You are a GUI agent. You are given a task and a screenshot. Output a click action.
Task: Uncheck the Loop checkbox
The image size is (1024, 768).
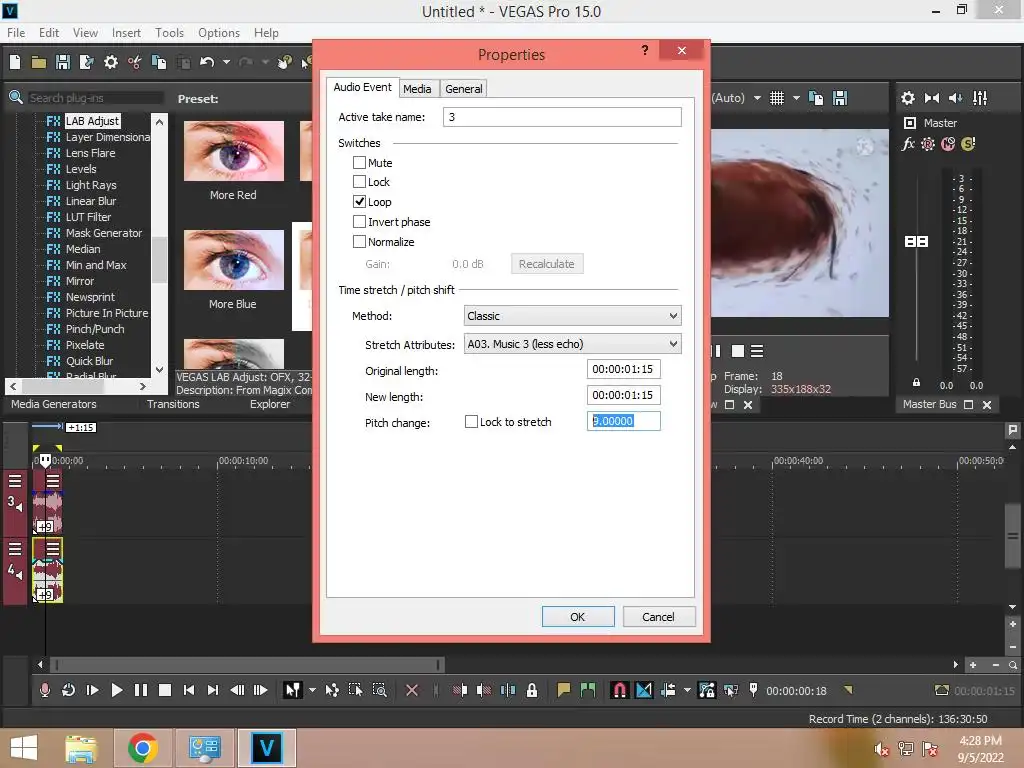click(x=359, y=202)
